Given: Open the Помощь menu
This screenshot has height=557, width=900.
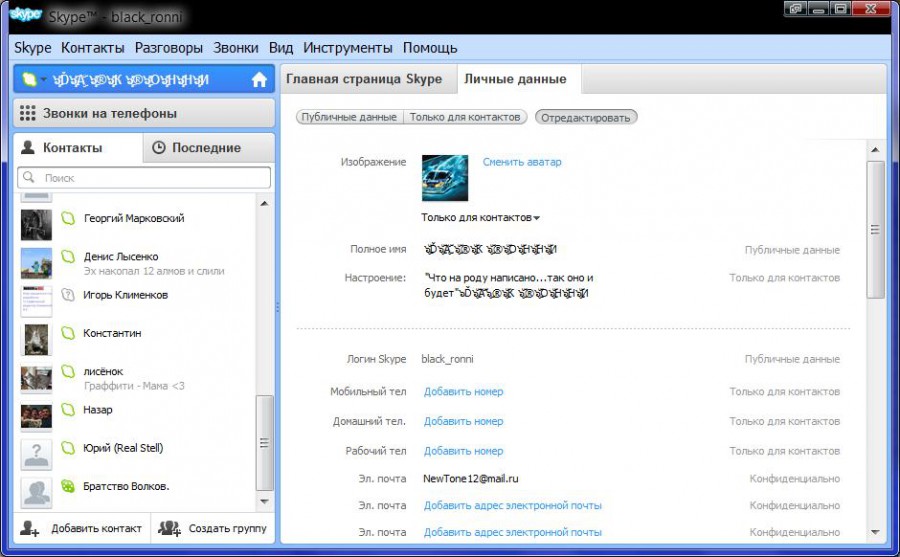Looking at the screenshot, I should 430,48.
